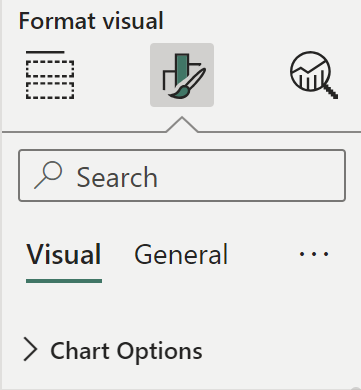Click the Chart Options label
361x390 pixels.
pyautogui.click(x=126, y=351)
